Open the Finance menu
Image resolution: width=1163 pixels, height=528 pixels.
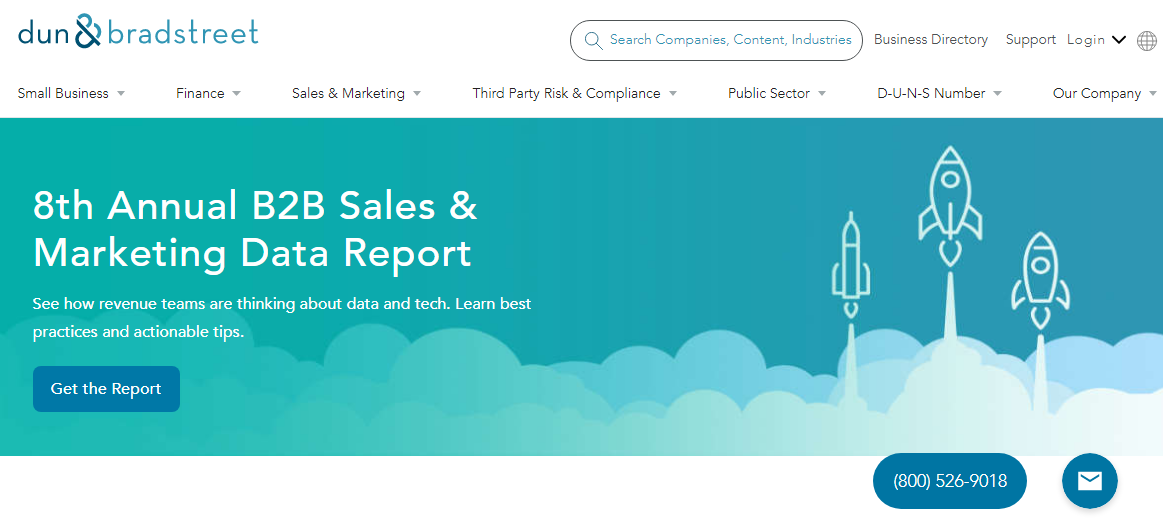[200, 93]
